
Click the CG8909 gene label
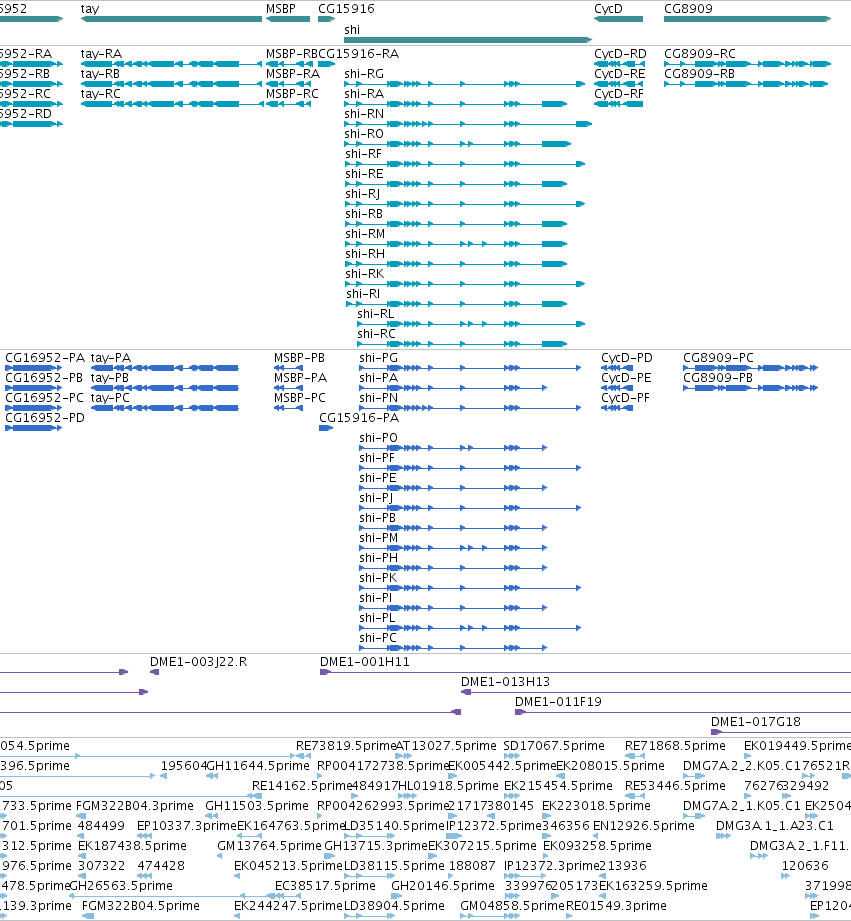pos(688,9)
